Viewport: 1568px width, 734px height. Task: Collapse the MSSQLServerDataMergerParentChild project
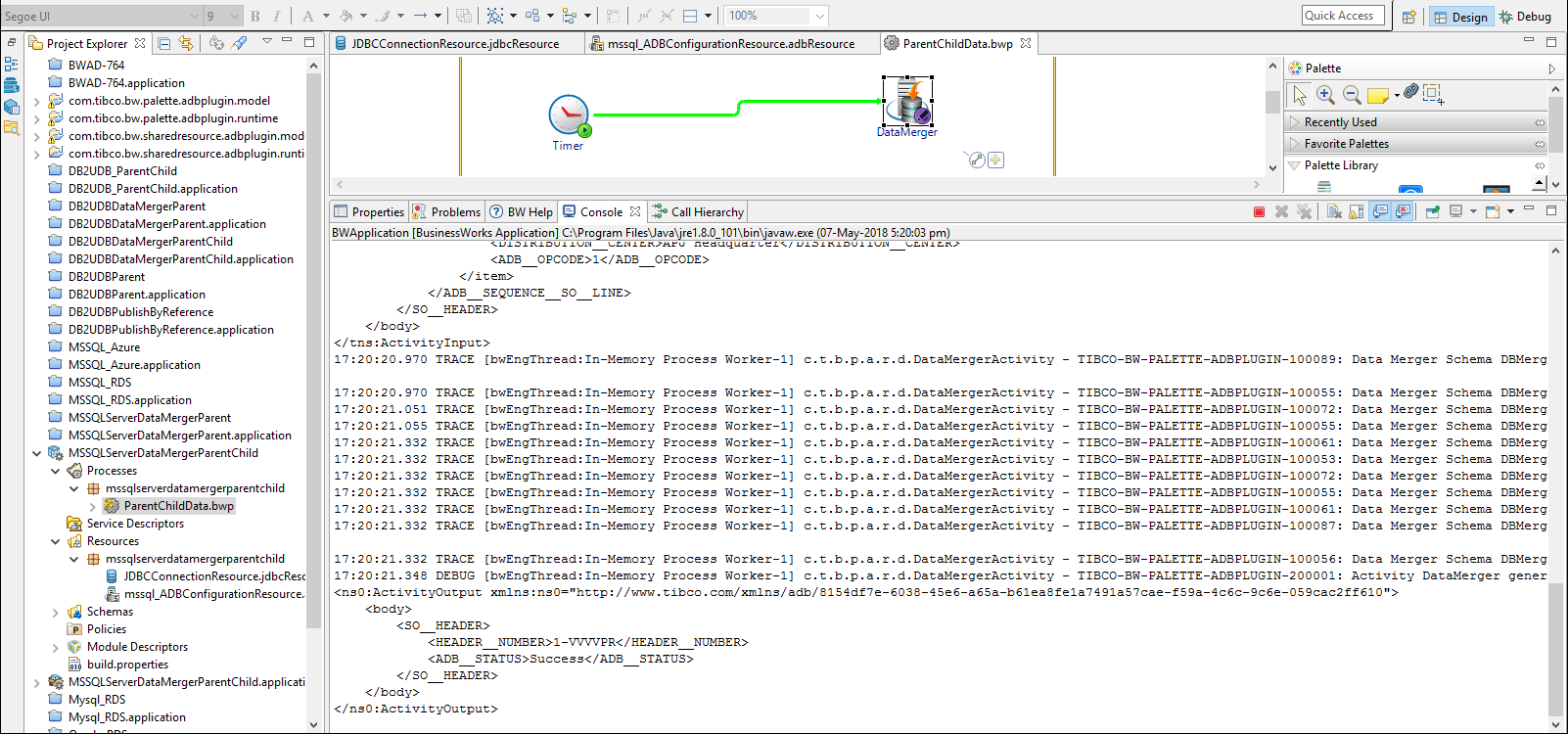pyautogui.click(x=37, y=453)
